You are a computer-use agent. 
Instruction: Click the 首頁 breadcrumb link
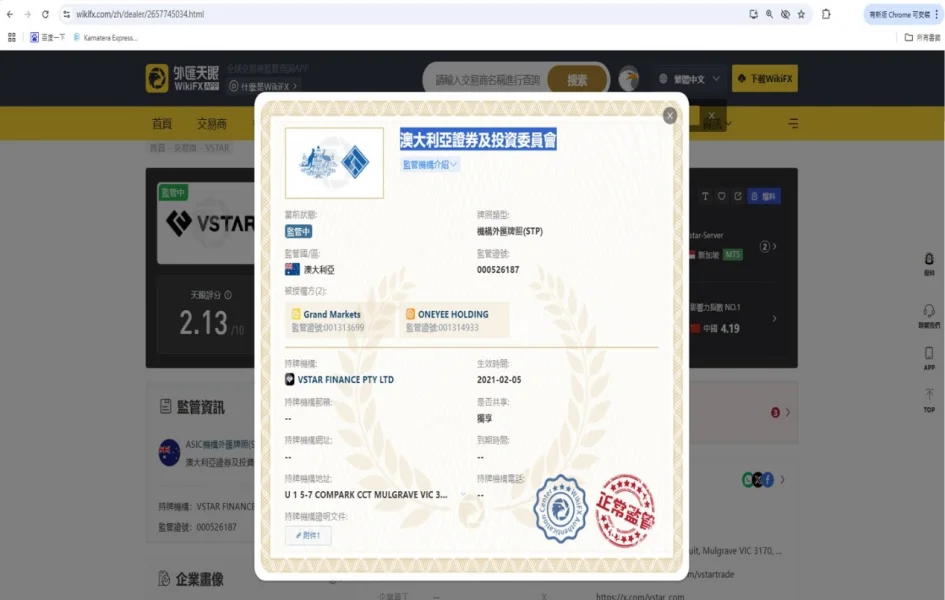coord(157,148)
